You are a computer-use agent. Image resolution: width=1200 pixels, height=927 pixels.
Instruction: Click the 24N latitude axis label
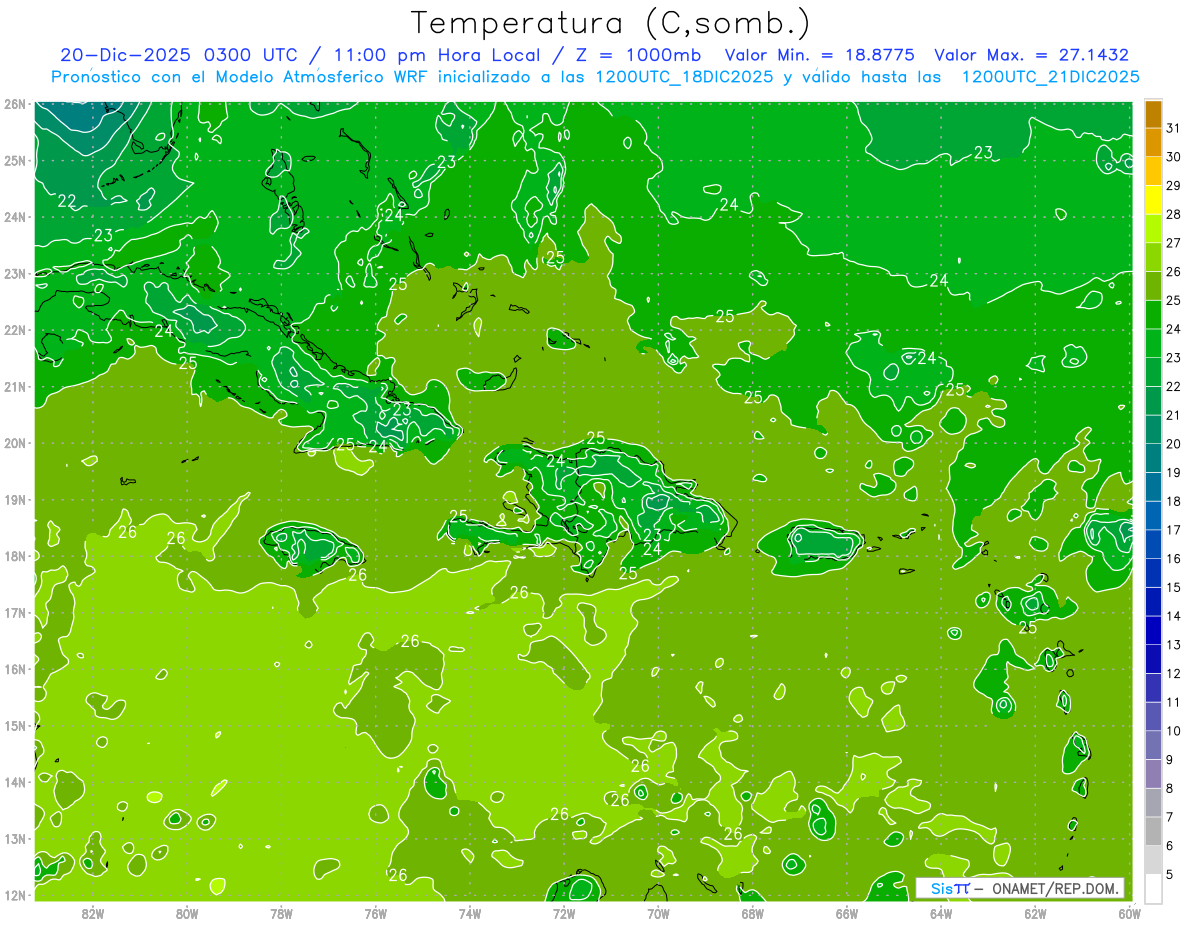[13, 217]
